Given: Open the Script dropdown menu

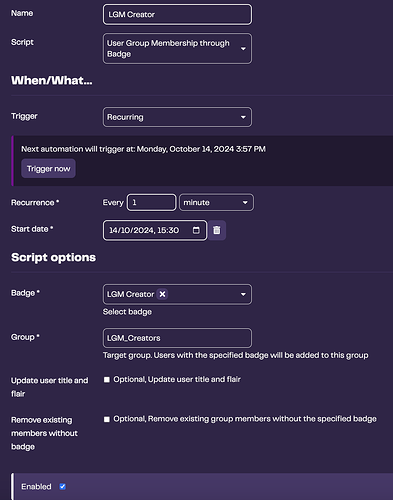Looking at the screenshot, I should pos(177,49).
